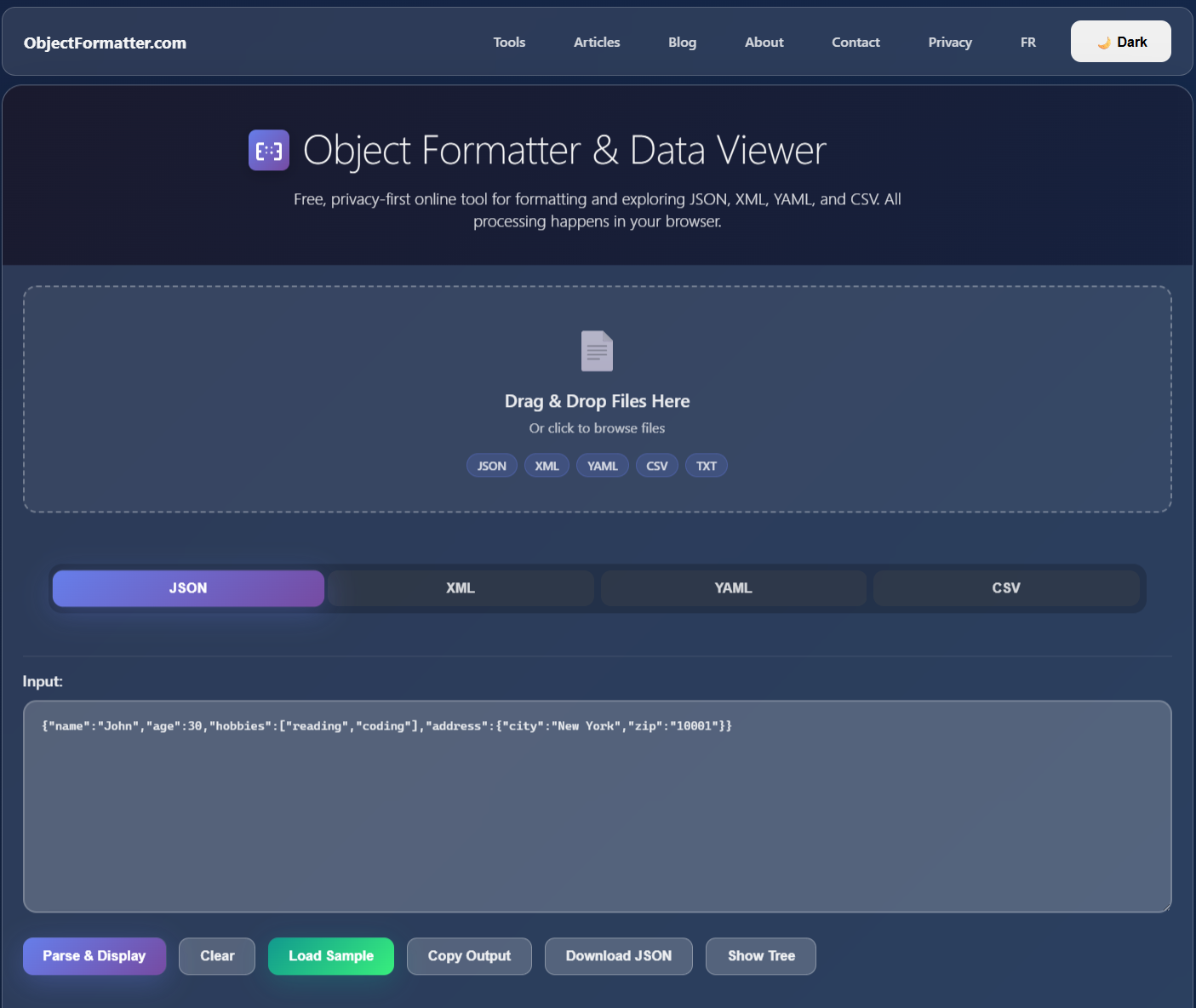Switch to the XML format tab
The height and width of the screenshot is (1008, 1196).
(461, 588)
